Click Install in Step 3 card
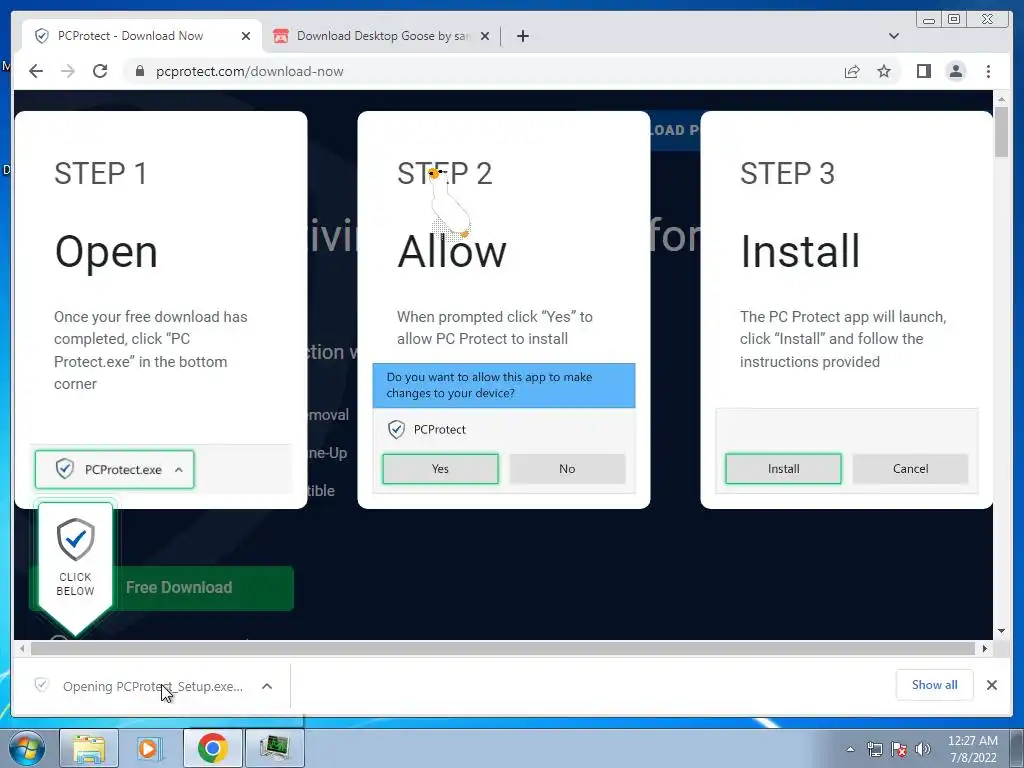The image size is (1024, 768). pos(783,469)
